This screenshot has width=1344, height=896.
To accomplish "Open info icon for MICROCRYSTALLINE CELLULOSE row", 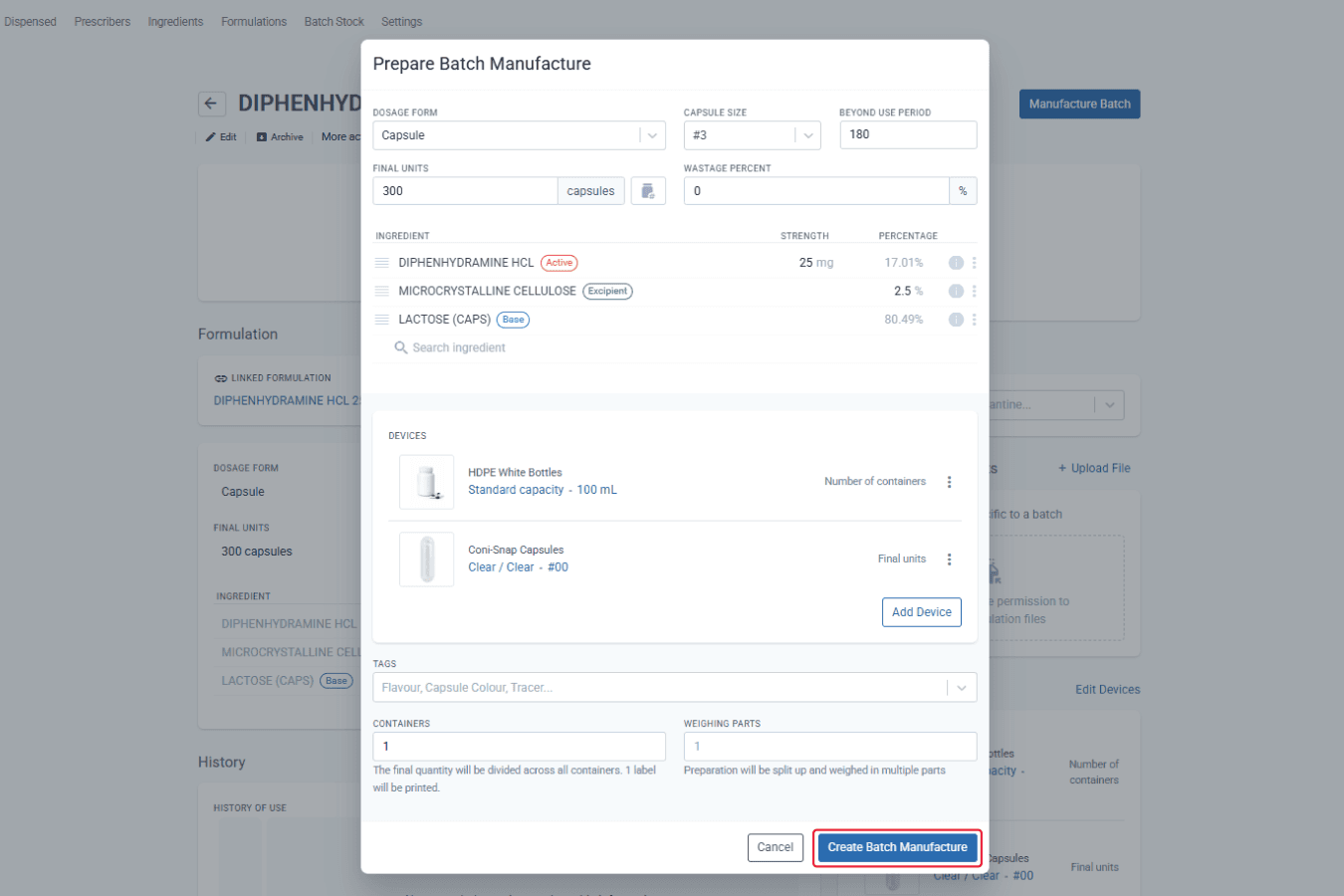I will 956,292.
